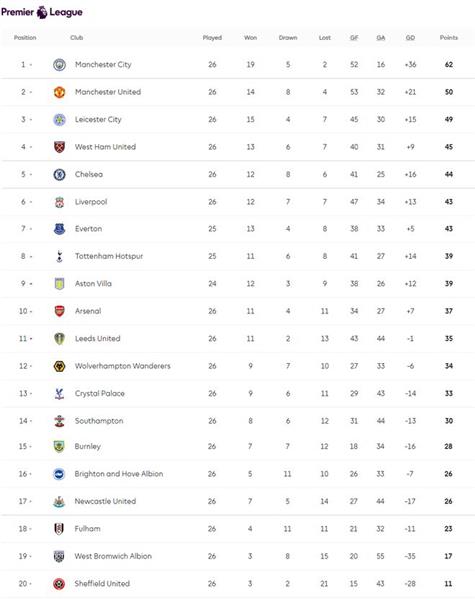
Task: Click the Manchester United club crest
Action: 59,92
